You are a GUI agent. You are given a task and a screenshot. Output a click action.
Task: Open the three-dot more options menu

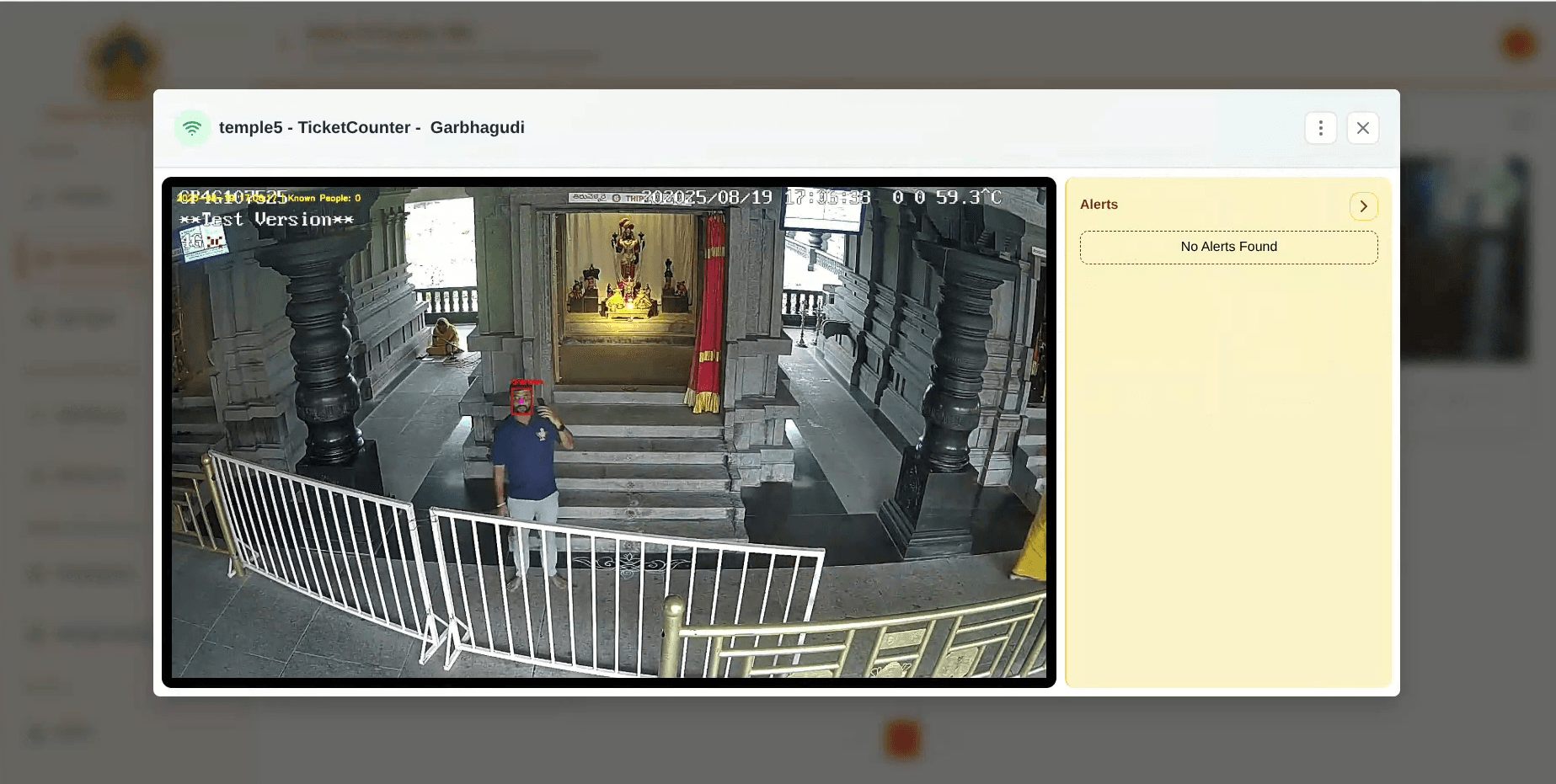[1320, 128]
